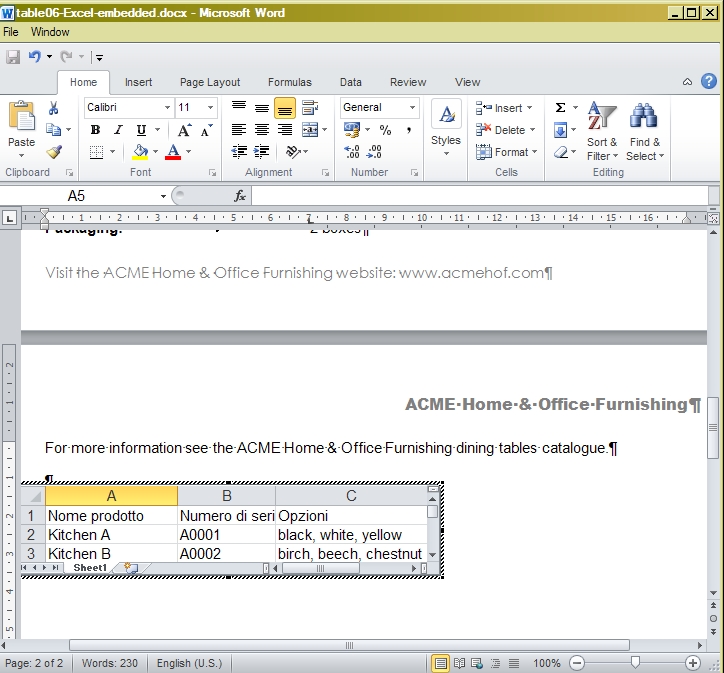The height and width of the screenshot is (673, 724).
Task: Switch to the Review tab
Action: coord(408,82)
